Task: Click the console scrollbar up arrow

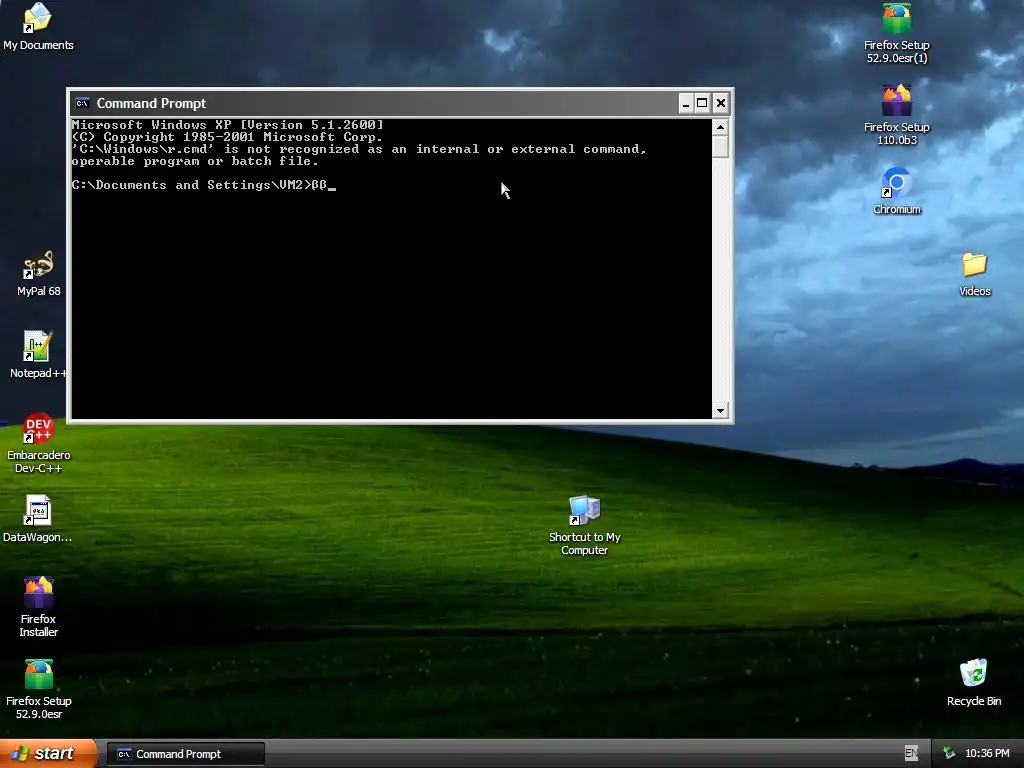Action: [x=720, y=127]
